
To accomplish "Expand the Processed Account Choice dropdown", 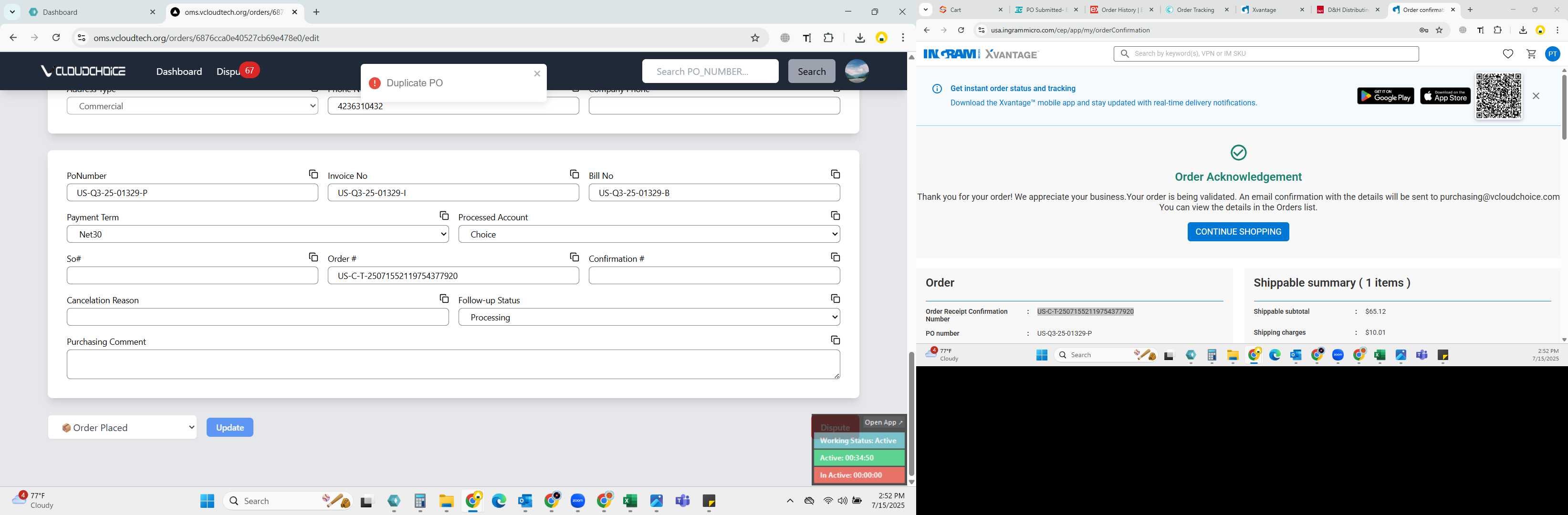I will pyautogui.click(x=649, y=234).
